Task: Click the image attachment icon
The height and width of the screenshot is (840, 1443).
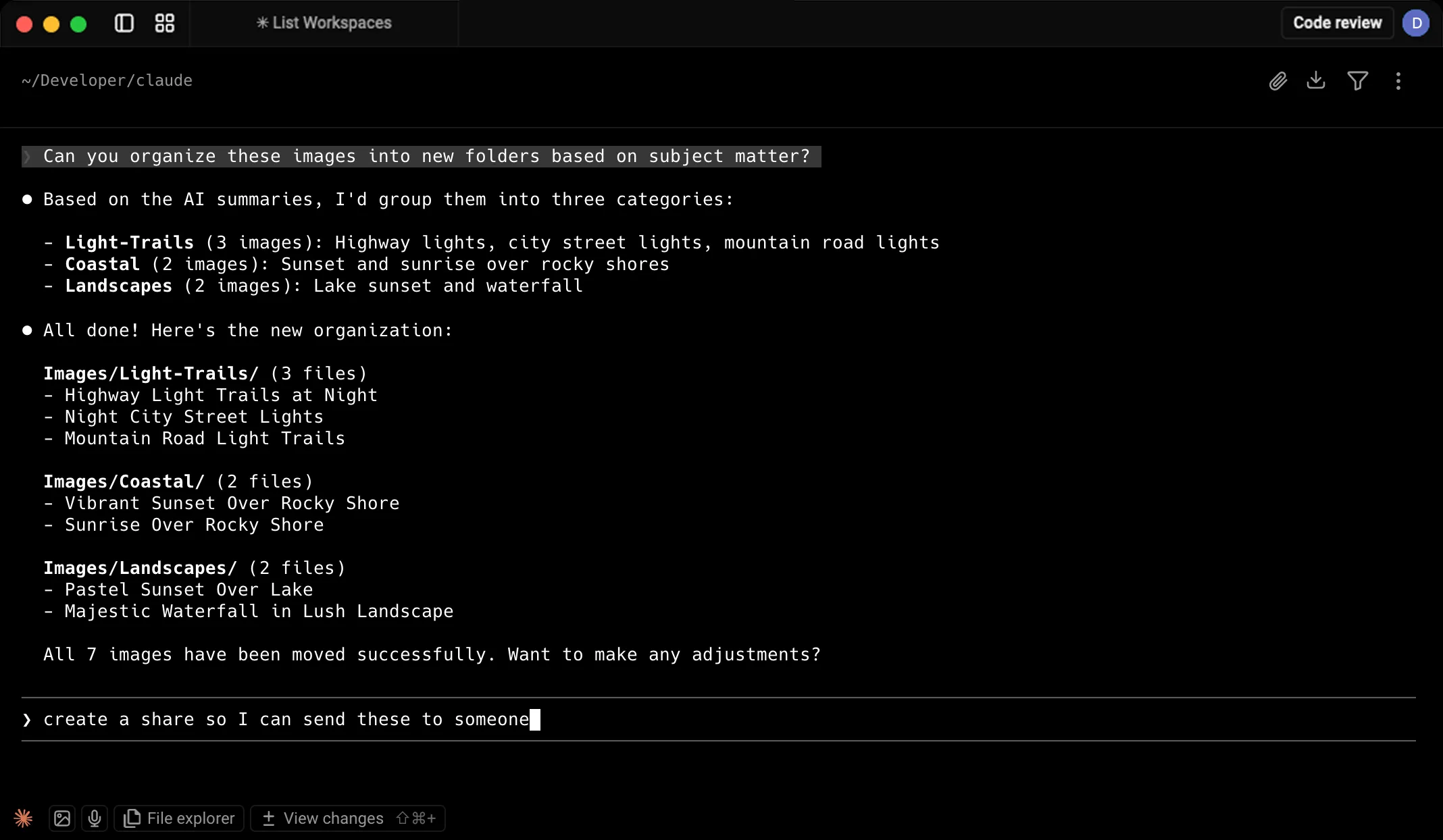Action: [x=62, y=818]
